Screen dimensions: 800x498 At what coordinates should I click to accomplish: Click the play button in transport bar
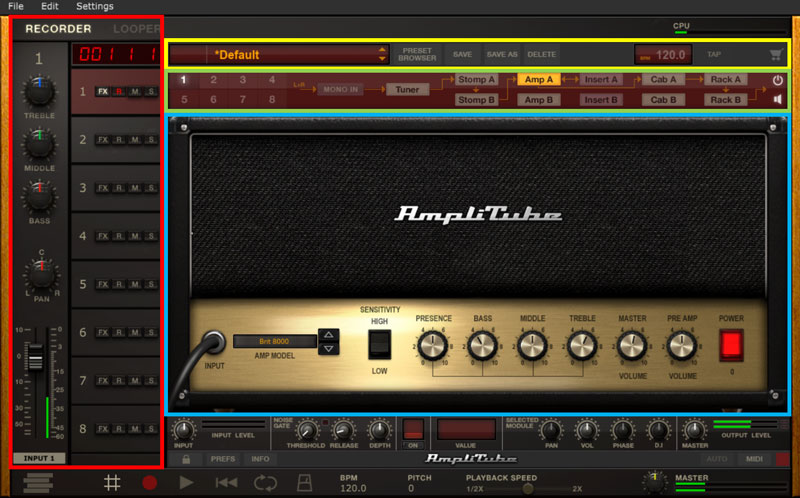tap(186, 483)
